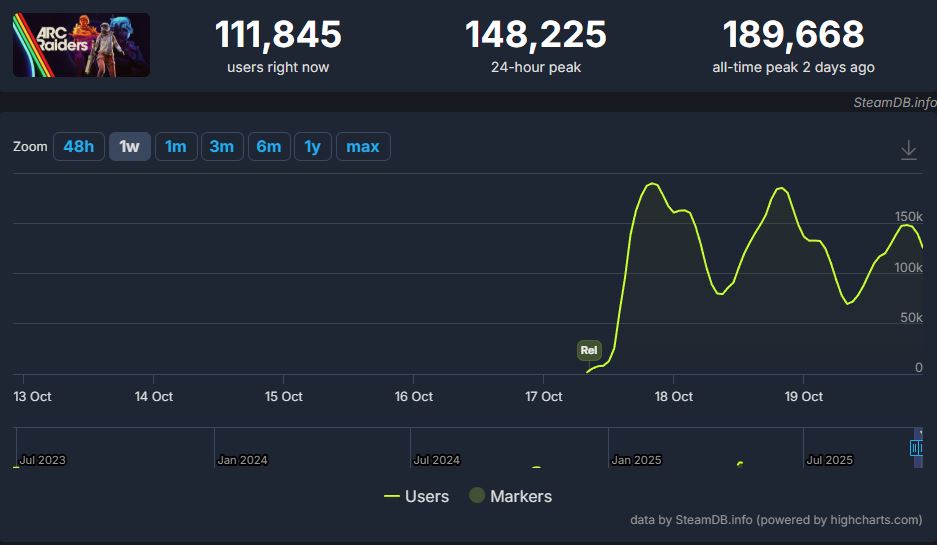Click Jul 2025 in the navigator
This screenshot has width=937, height=545.
tap(829, 460)
